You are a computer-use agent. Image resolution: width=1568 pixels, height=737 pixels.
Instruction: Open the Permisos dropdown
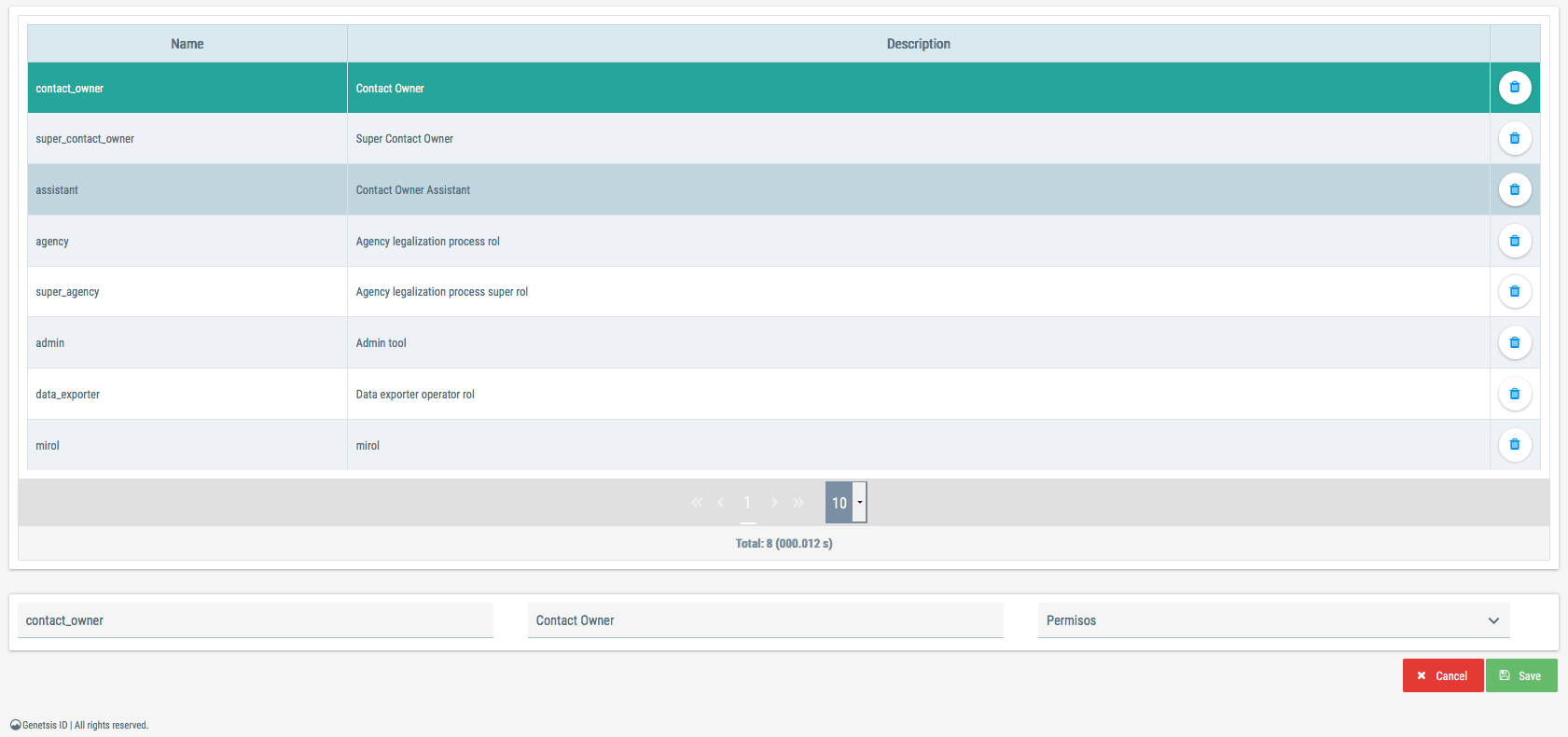[x=1273, y=620]
